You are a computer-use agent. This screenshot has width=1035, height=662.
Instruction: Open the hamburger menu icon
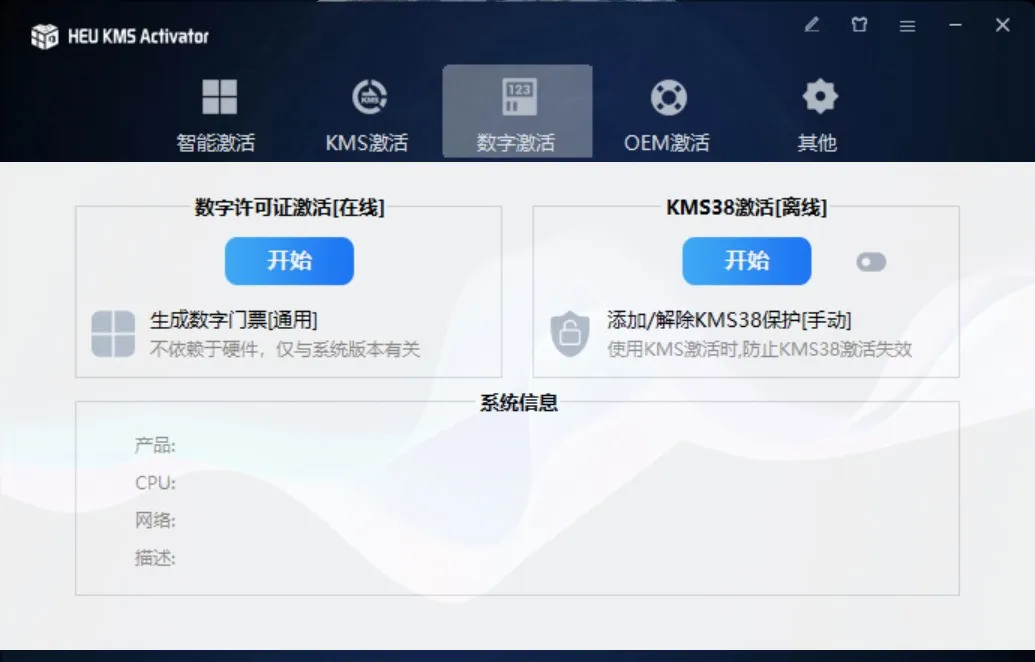tap(908, 26)
